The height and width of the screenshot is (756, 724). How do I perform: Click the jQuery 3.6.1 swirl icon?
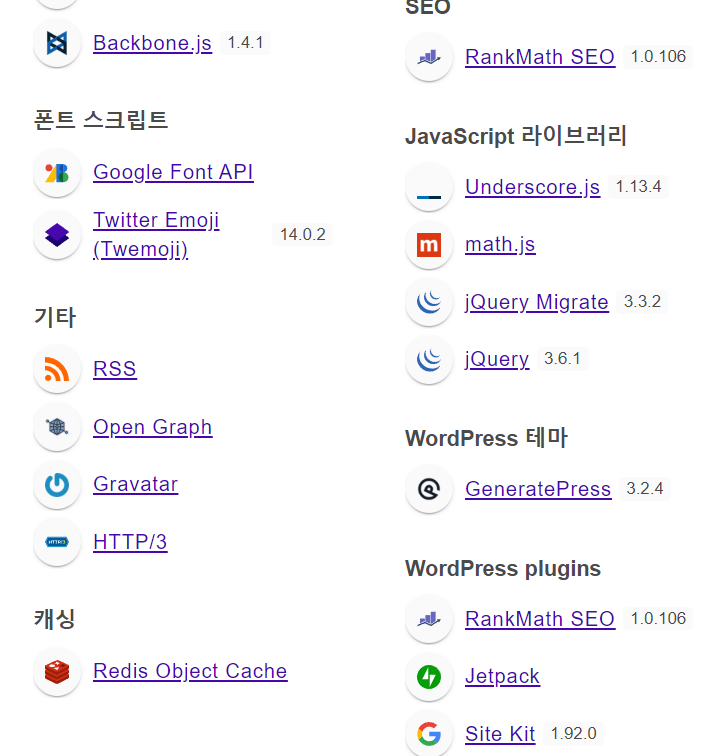429,360
